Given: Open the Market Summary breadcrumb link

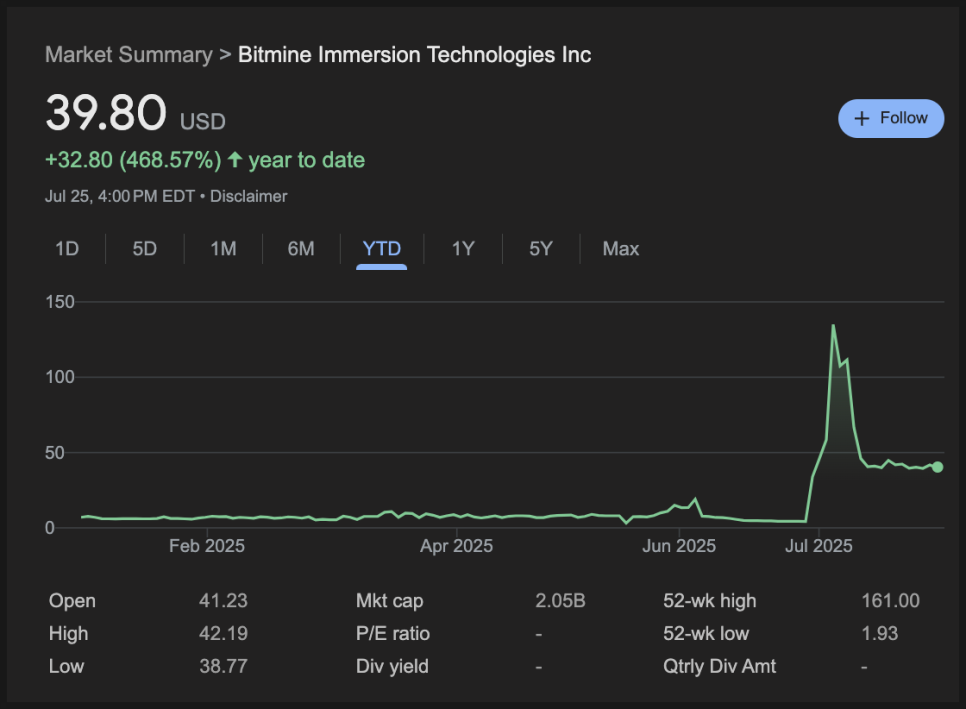Looking at the screenshot, I should click(129, 55).
